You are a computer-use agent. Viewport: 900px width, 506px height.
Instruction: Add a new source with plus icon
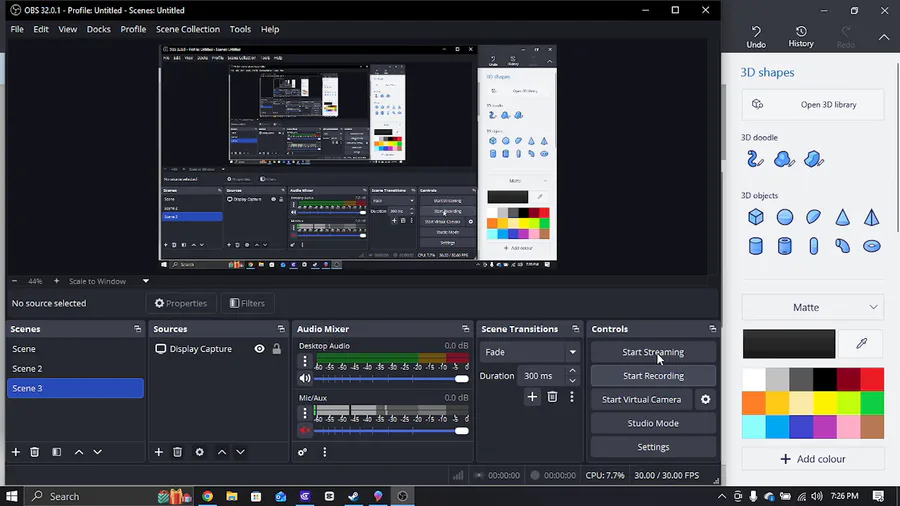click(158, 452)
